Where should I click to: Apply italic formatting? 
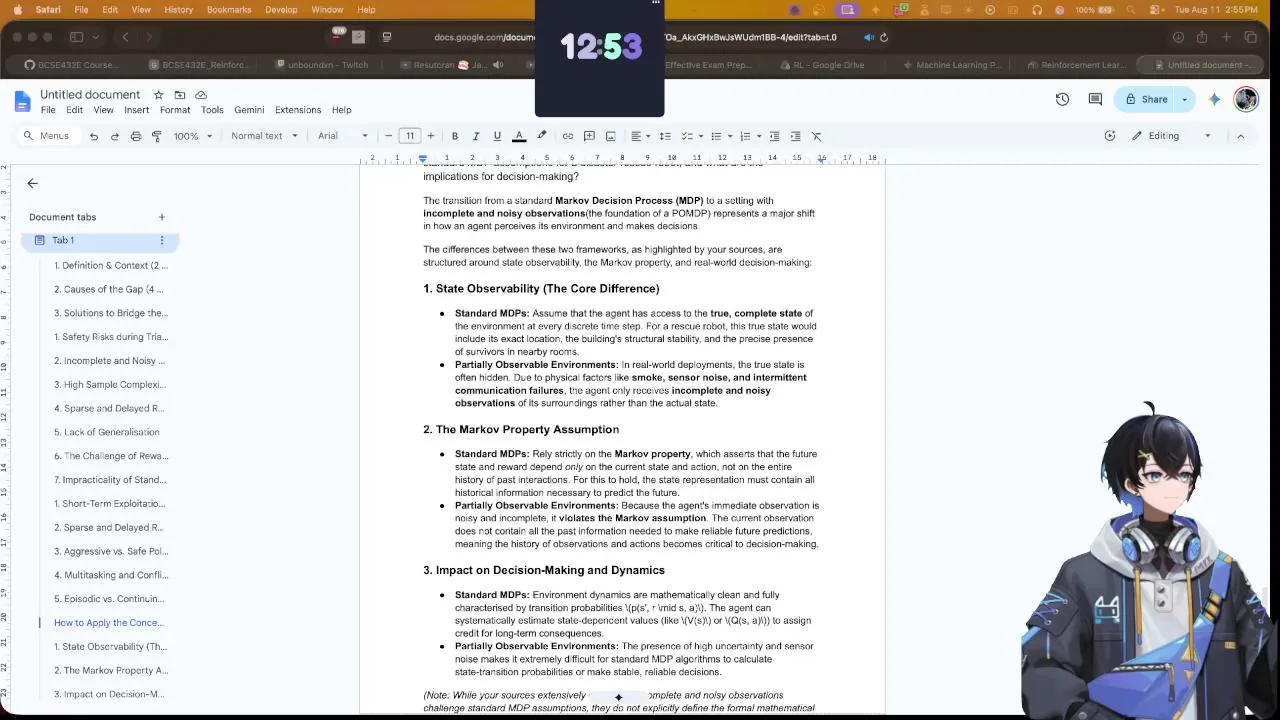pos(476,136)
